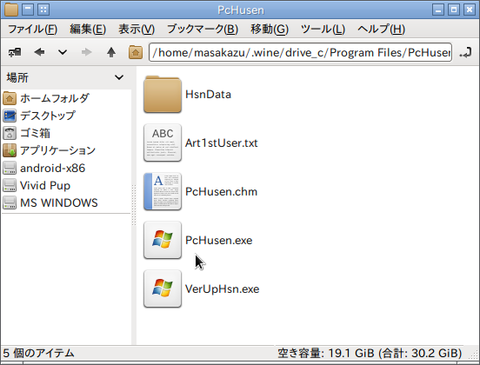
Task: Click the PcHusen.chm file name
Action: (221, 192)
